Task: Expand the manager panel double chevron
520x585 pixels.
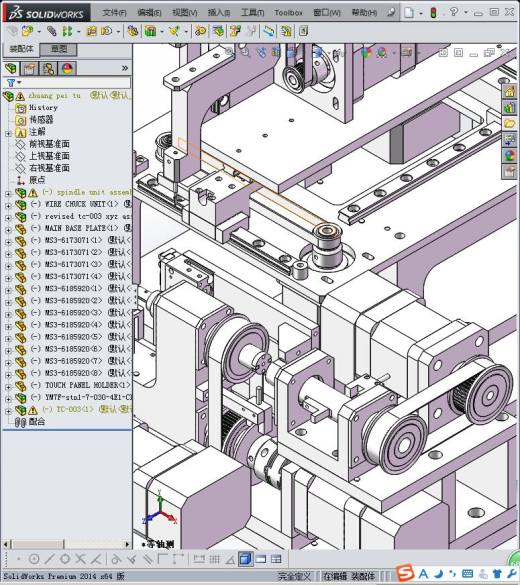Action: (x=125, y=68)
